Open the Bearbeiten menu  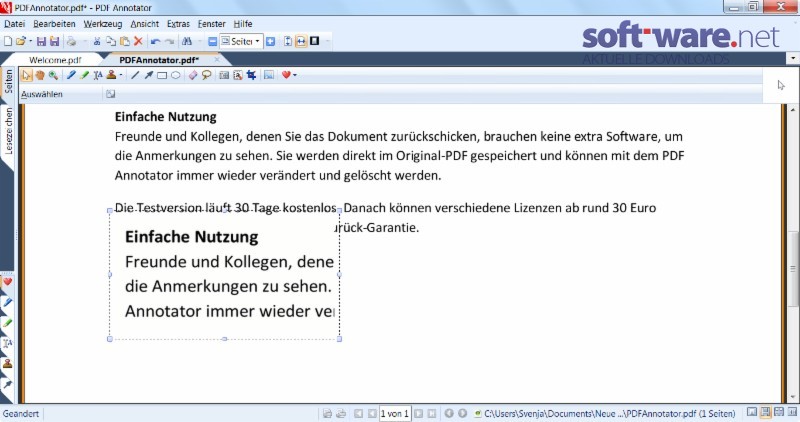[54, 24]
